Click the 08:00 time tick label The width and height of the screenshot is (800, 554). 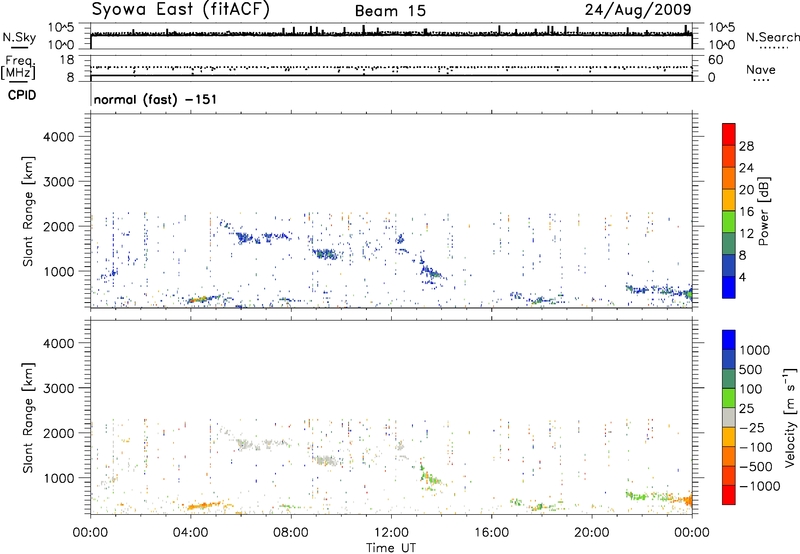290,533
